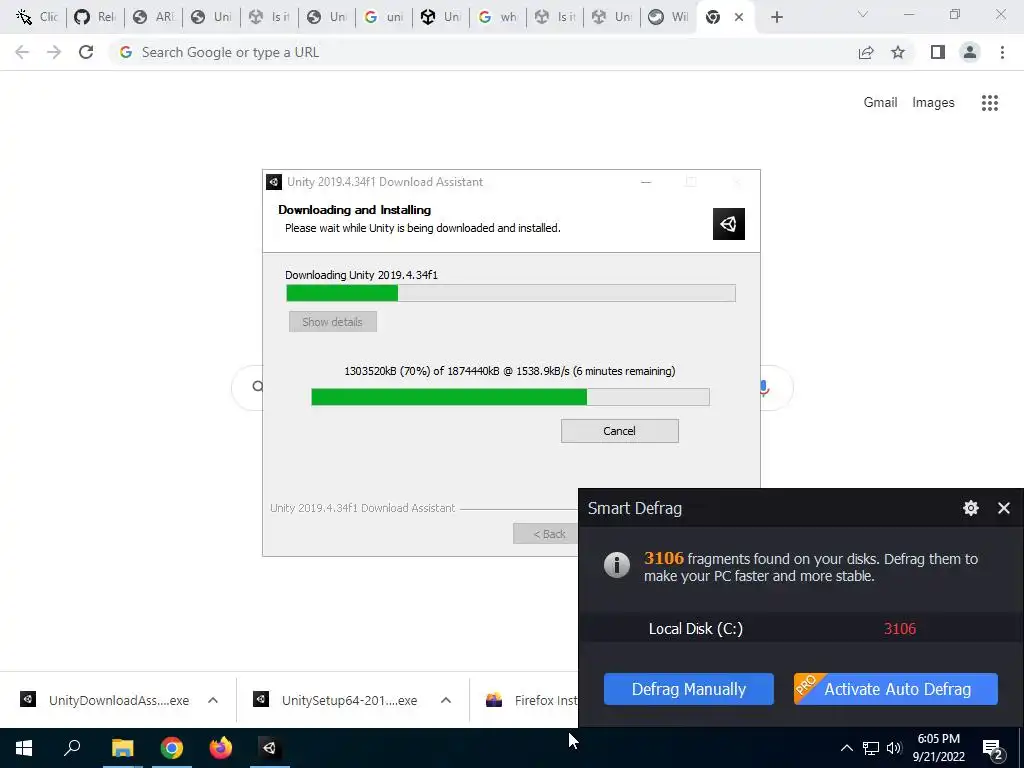Click Activate Auto Defrag button

pos(895,689)
